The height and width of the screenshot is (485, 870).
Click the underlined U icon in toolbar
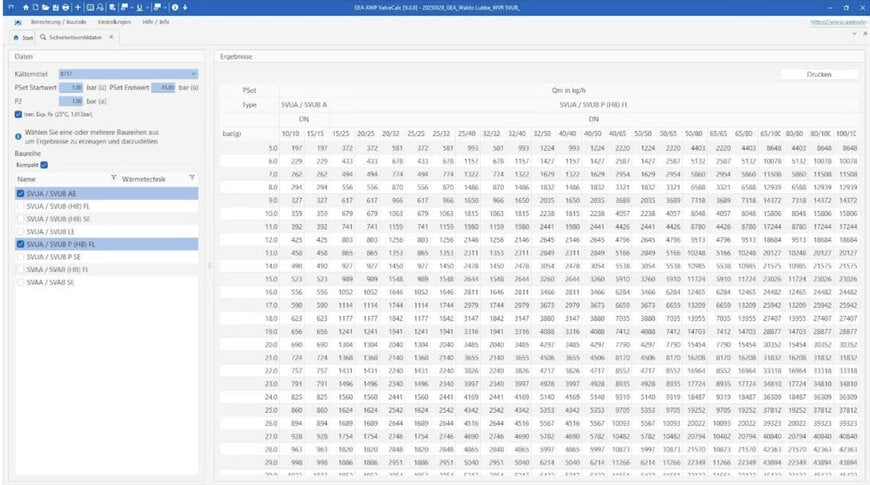click(x=139, y=8)
